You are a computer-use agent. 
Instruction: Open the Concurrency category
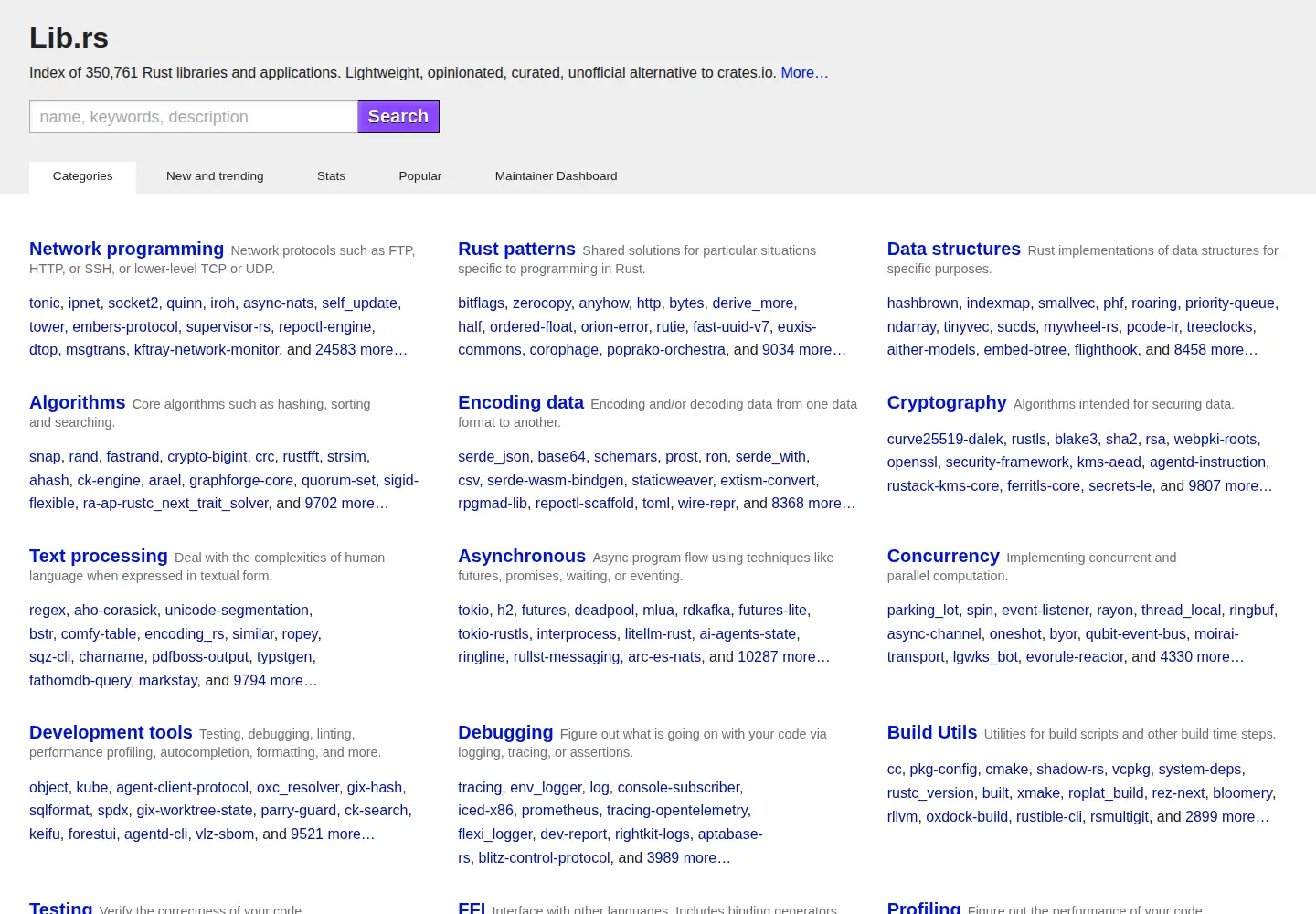(943, 556)
